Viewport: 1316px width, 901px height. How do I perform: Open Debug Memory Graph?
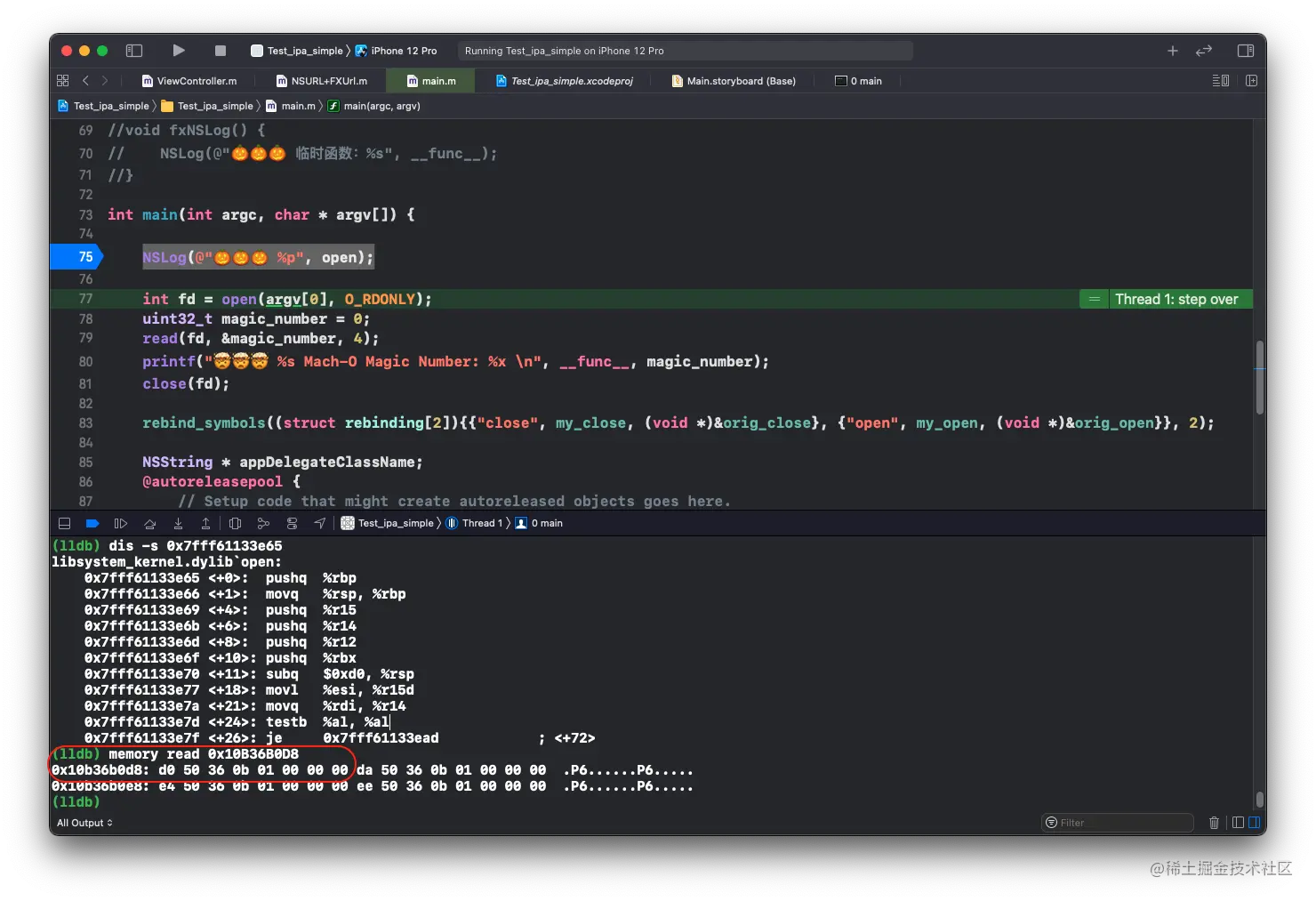click(x=263, y=523)
